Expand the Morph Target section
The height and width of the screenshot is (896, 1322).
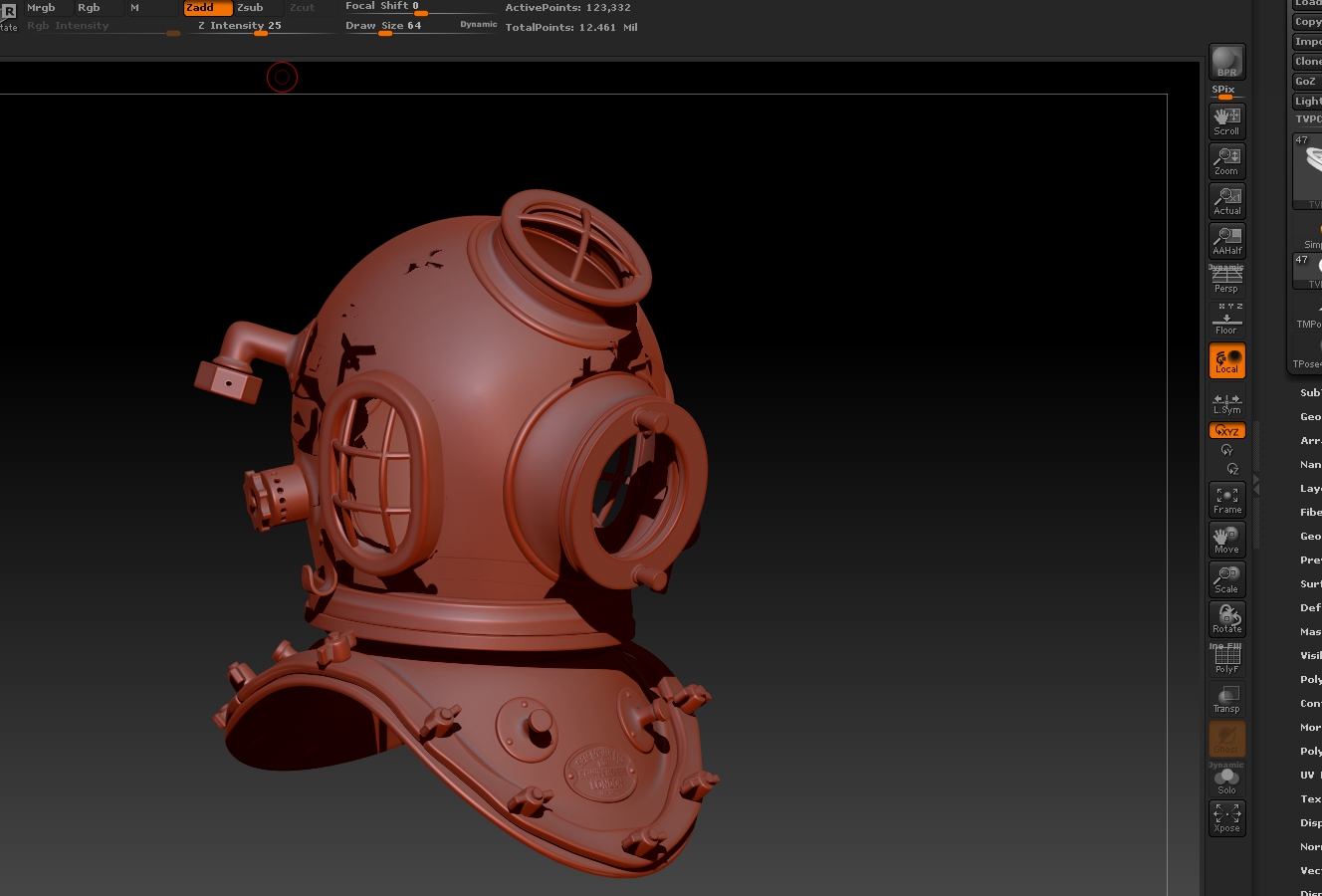tap(1310, 728)
